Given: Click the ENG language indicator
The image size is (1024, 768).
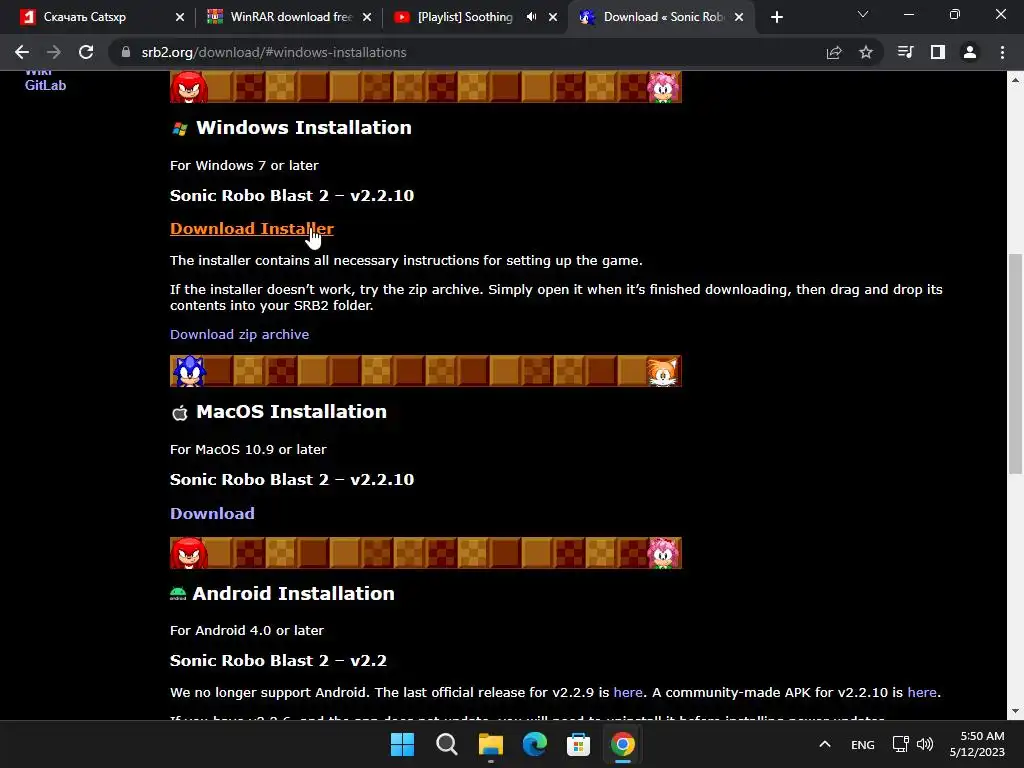Looking at the screenshot, I should [x=863, y=744].
